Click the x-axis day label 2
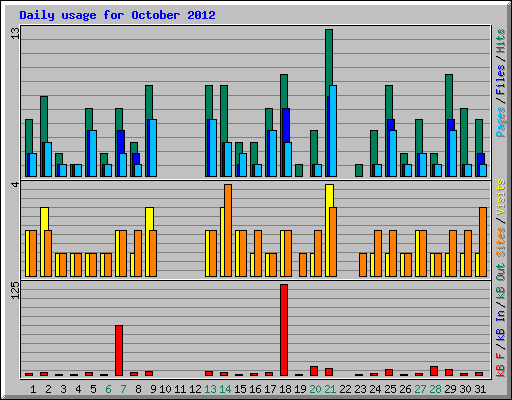Image resolution: width=512 pixels, height=400 pixels. (x=48, y=389)
